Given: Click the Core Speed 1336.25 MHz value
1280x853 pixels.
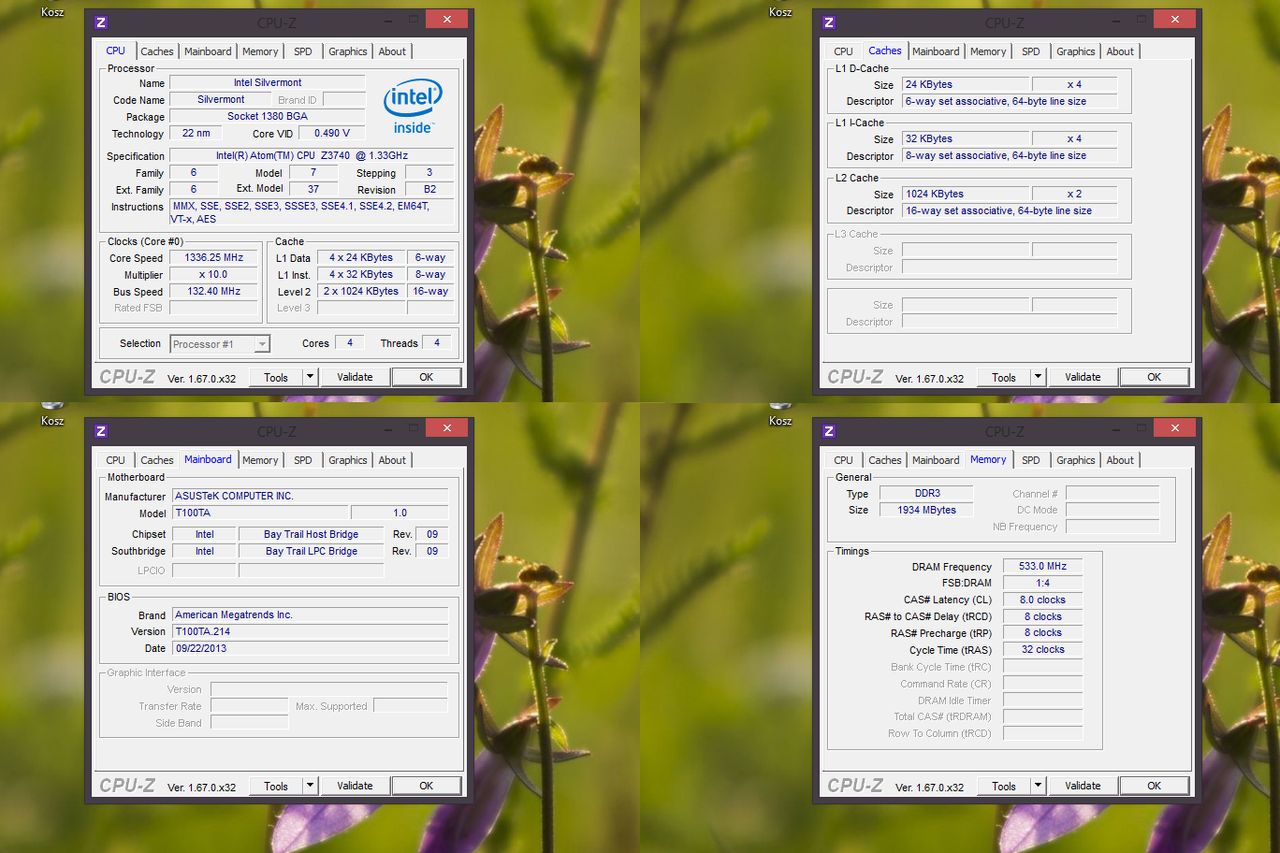Looking at the screenshot, I should point(213,258).
